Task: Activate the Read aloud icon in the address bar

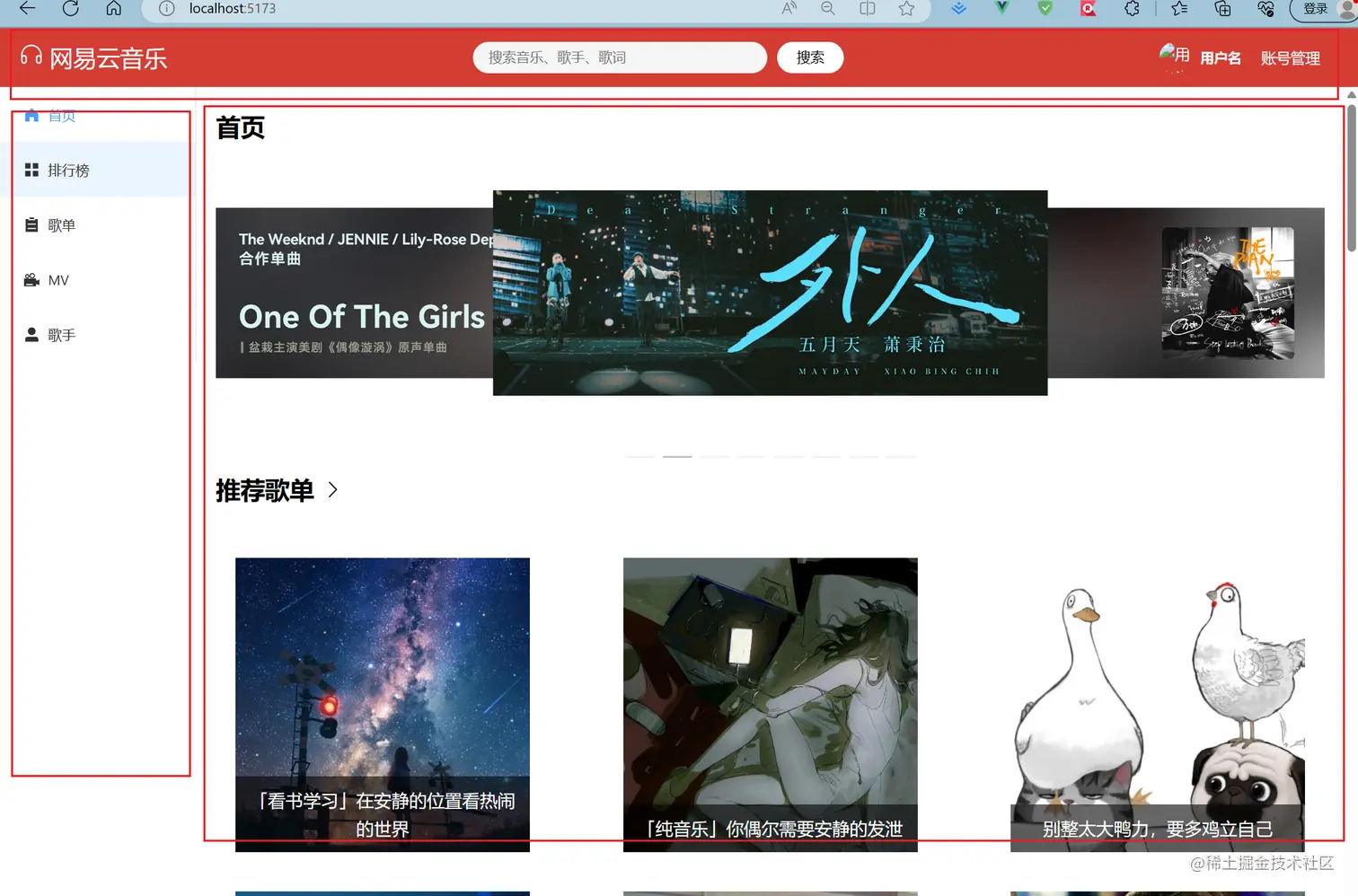Action: (x=789, y=8)
